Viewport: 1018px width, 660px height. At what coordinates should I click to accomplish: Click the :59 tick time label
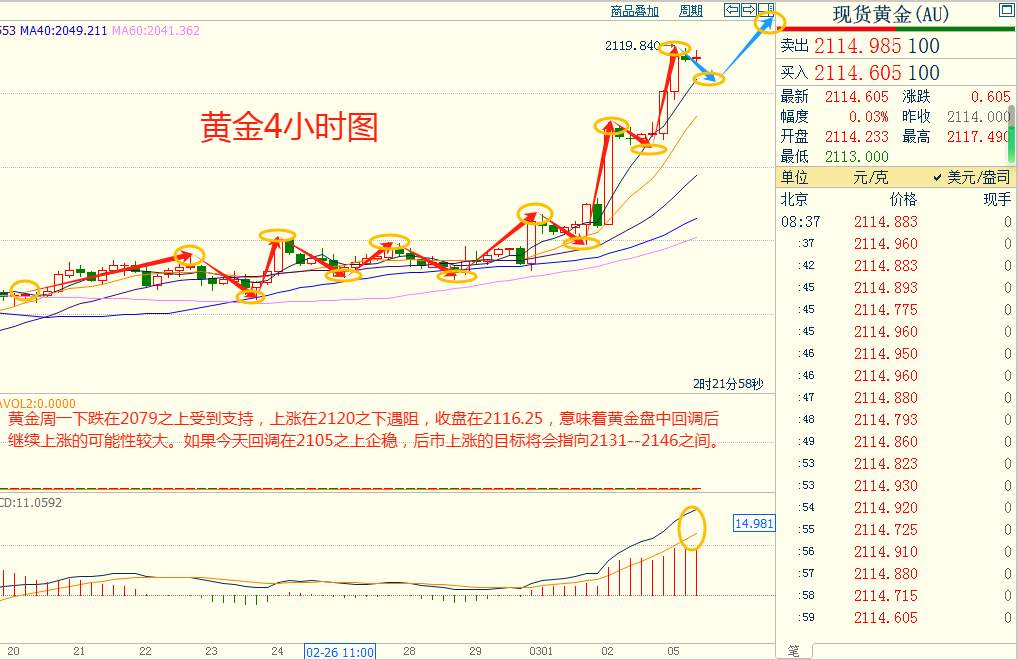(x=806, y=617)
